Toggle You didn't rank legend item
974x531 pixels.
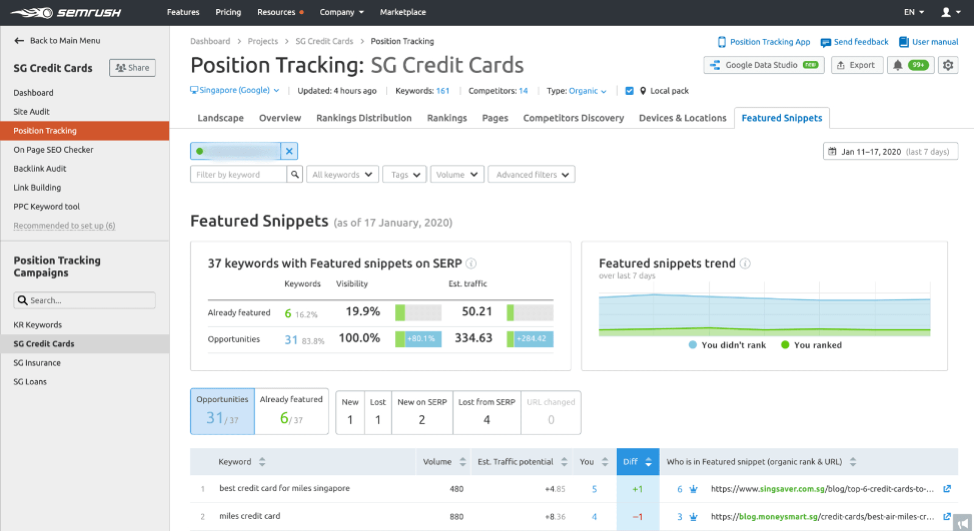click(x=727, y=345)
